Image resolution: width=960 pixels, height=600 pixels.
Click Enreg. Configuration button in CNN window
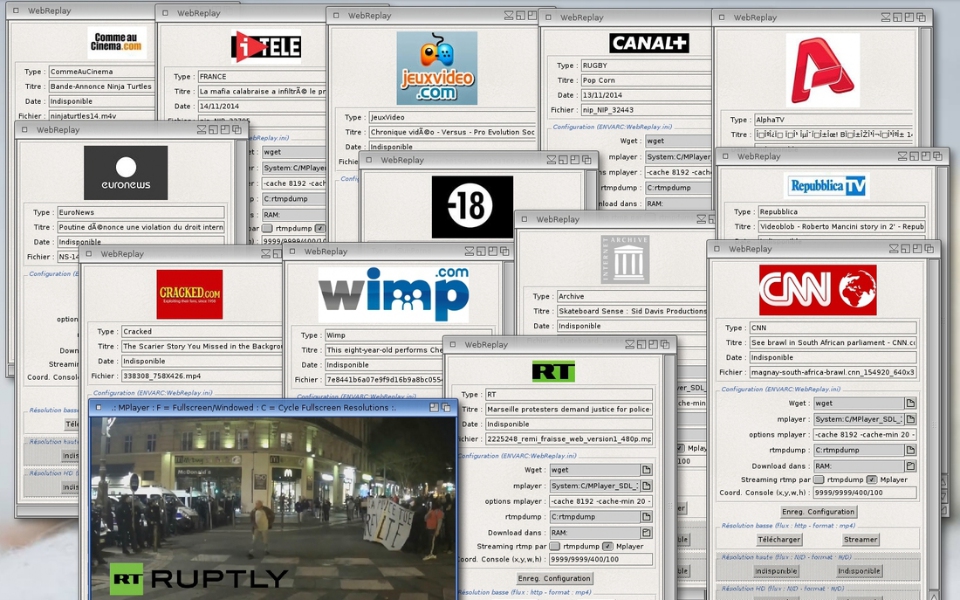tap(819, 512)
